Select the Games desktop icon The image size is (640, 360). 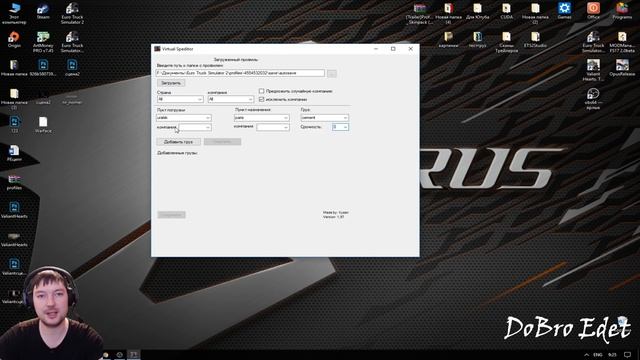click(x=564, y=11)
